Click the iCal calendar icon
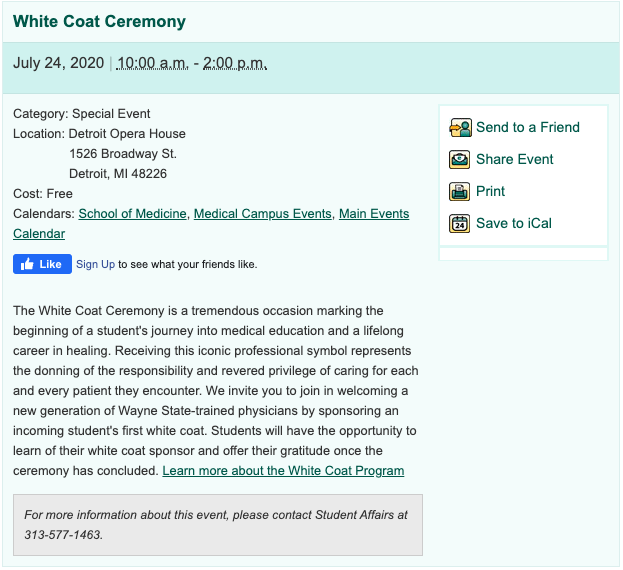Screen dimensions: 623x570 (460, 224)
